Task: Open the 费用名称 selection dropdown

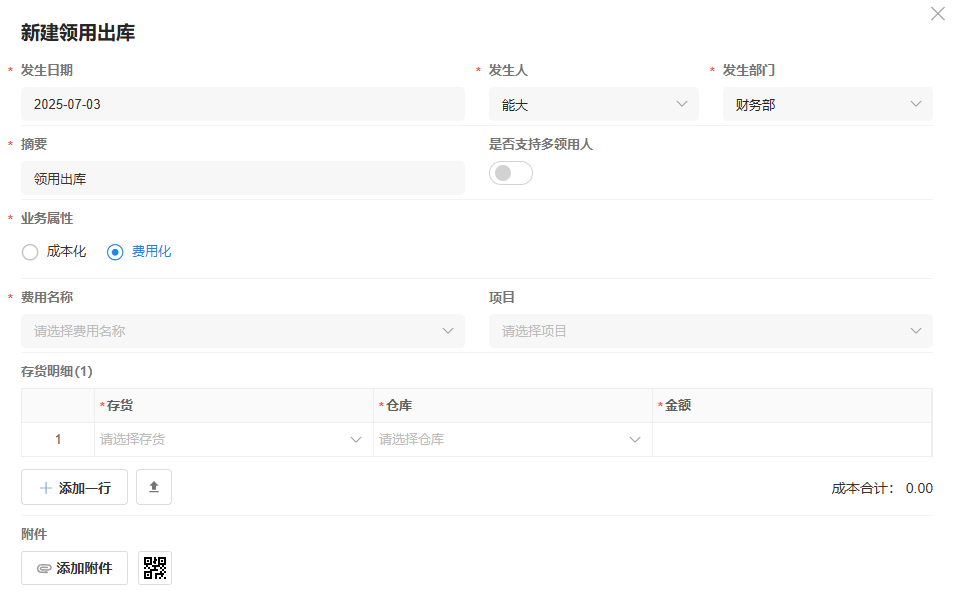Action: pyautogui.click(x=242, y=331)
